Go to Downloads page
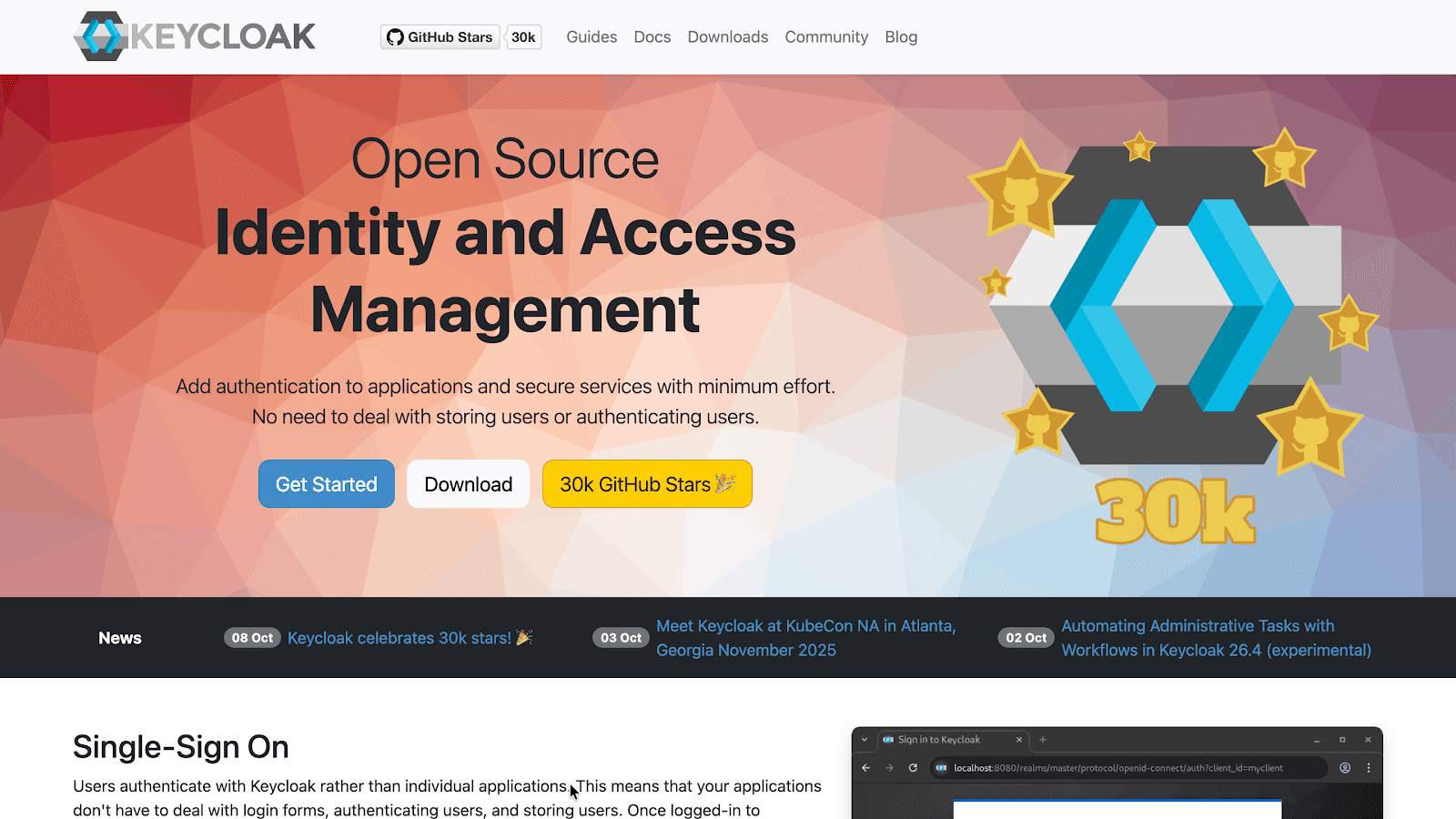Screen dimensions: 1456x819 coord(728,37)
